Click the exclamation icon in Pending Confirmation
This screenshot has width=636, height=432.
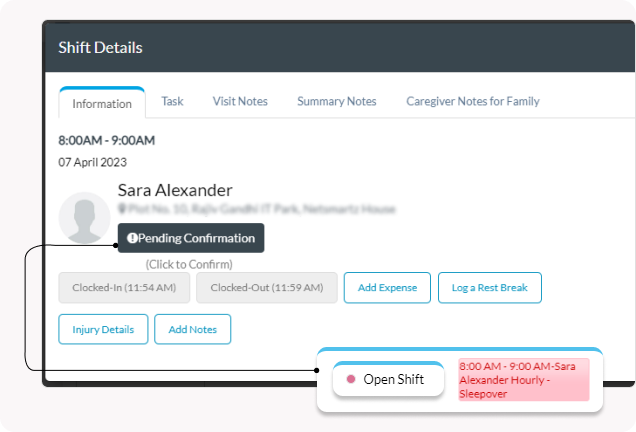pos(132,238)
